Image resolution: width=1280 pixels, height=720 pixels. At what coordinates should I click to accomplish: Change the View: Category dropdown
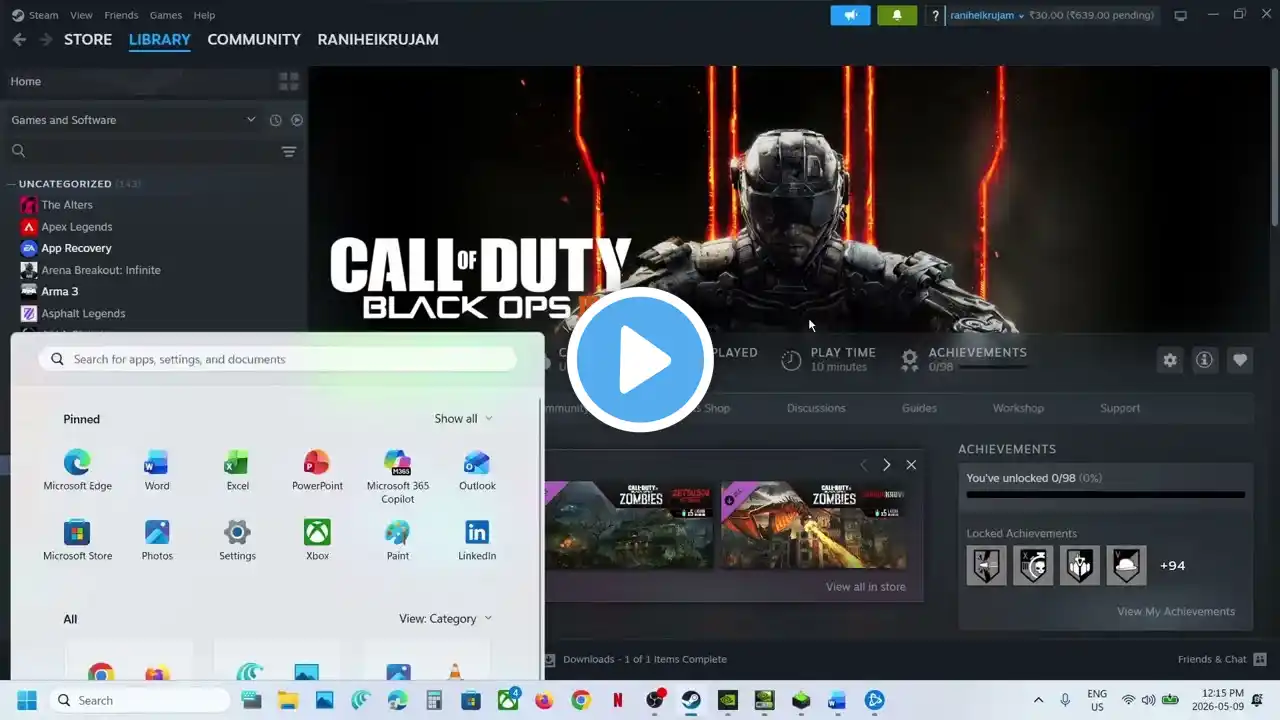click(x=446, y=619)
